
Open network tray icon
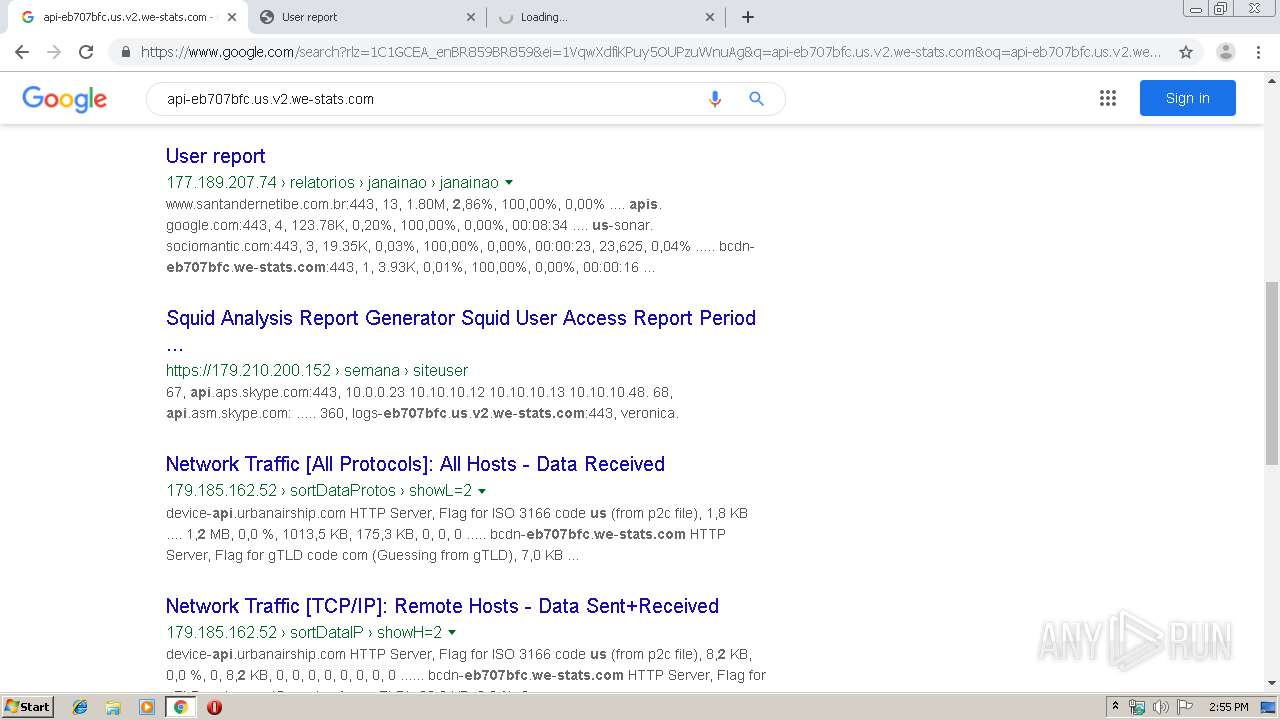[x=1137, y=707]
